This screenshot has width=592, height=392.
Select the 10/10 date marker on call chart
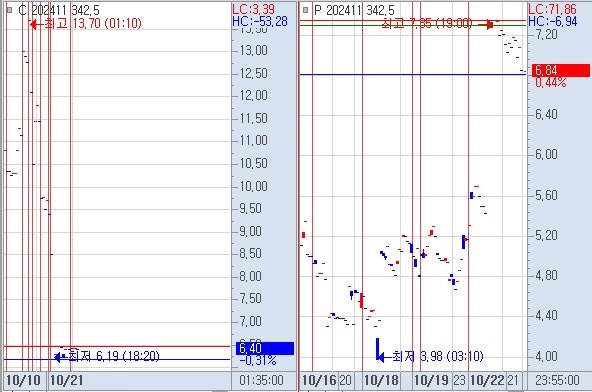(24, 380)
